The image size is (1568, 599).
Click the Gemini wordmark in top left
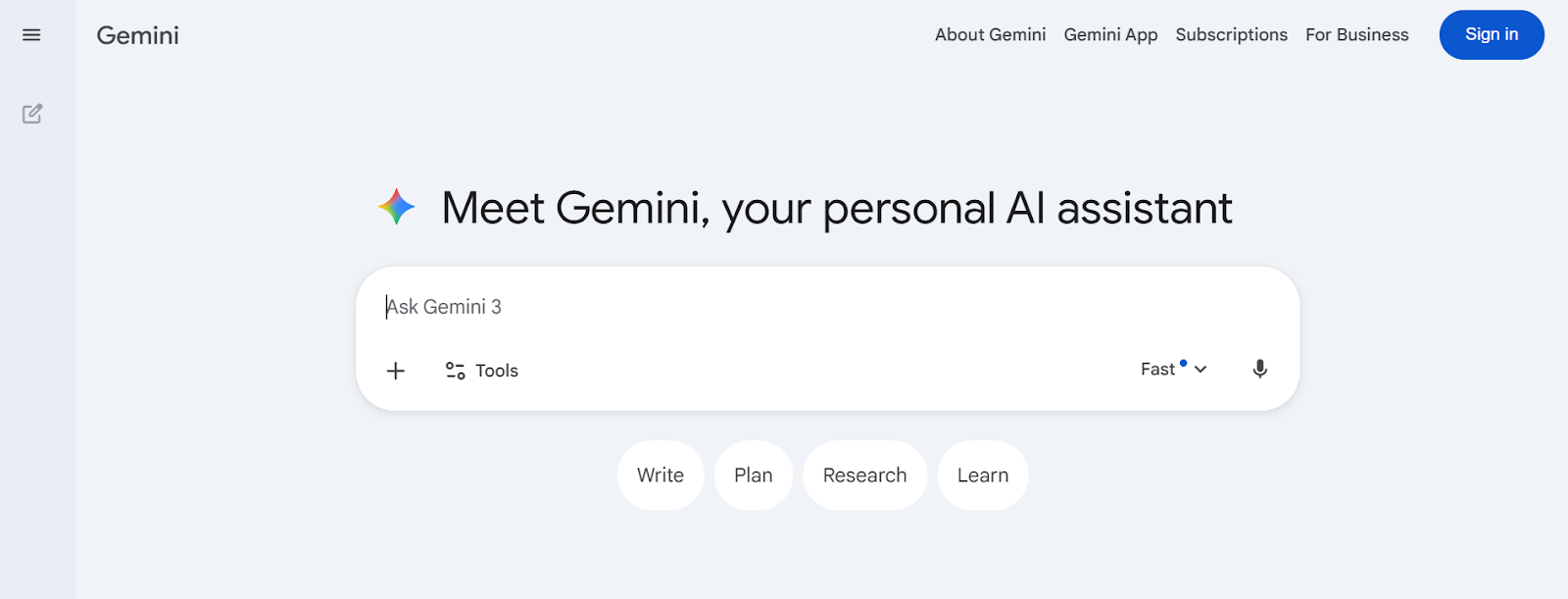pos(136,35)
